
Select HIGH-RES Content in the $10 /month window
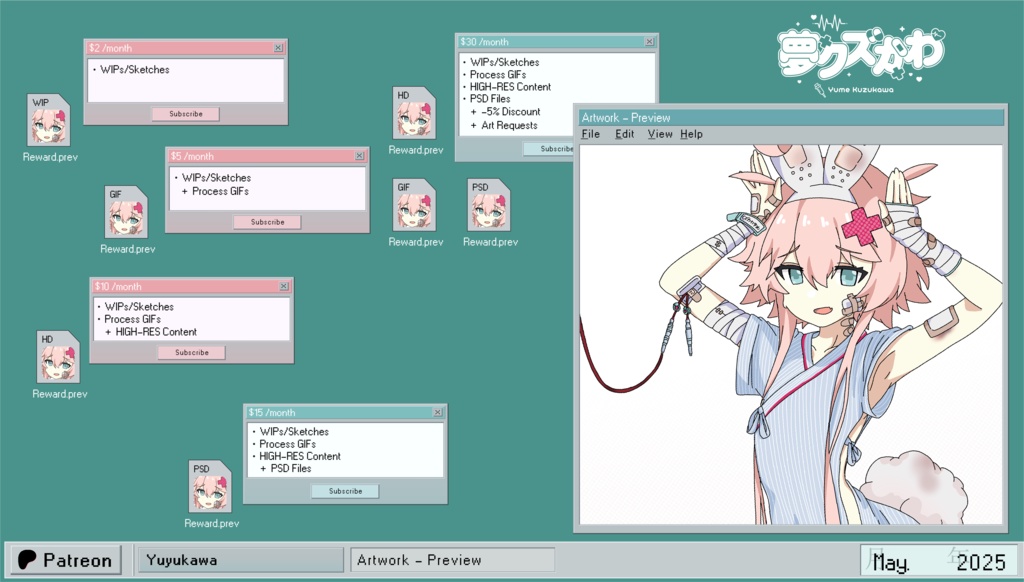coord(156,332)
